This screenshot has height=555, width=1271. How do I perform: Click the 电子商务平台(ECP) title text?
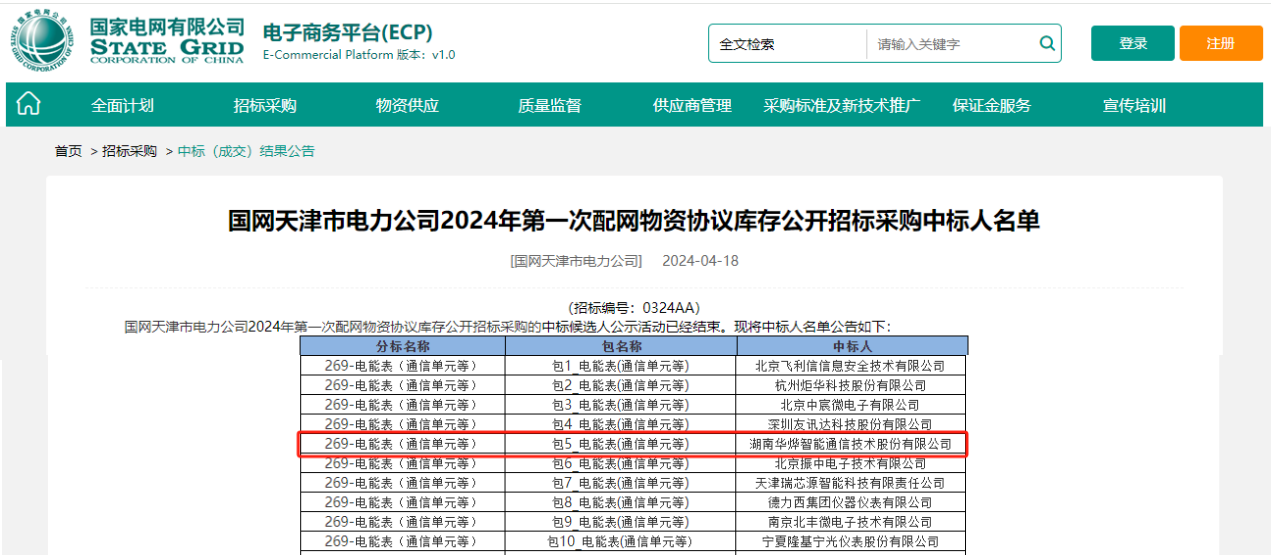pos(346,31)
